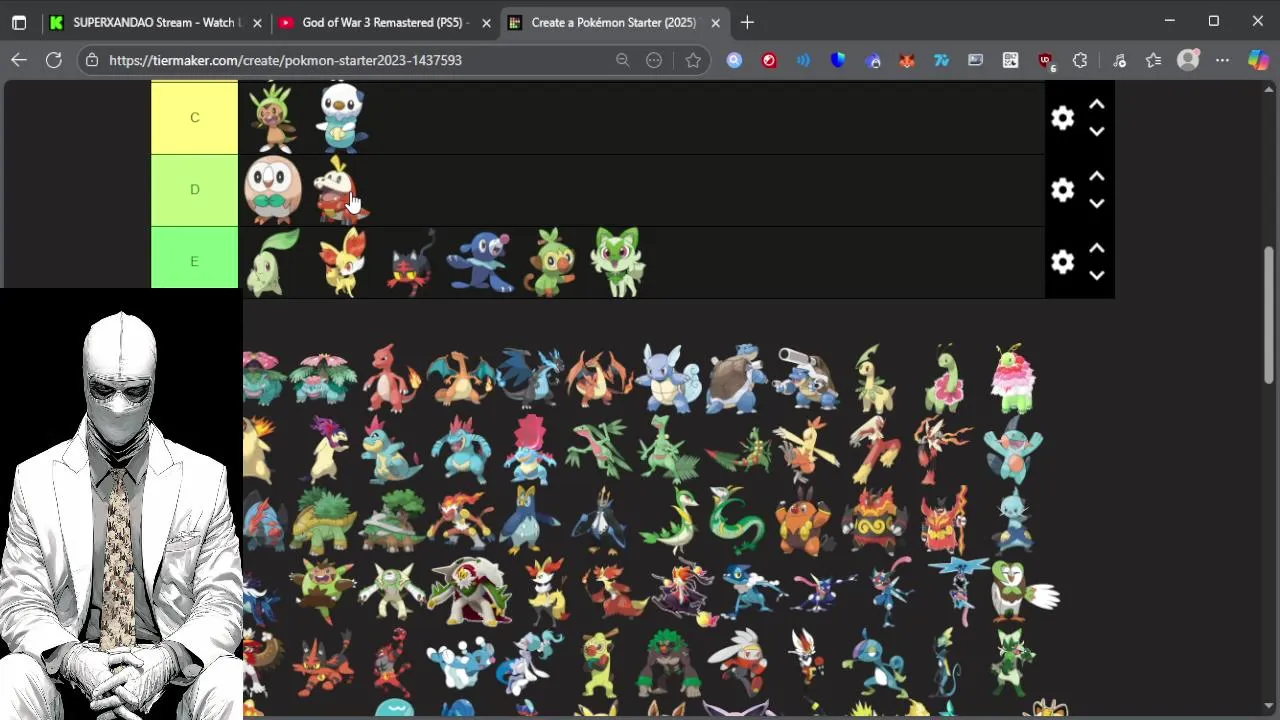The width and height of the screenshot is (1280, 720).
Task: Click the MetaMask fox extension icon
Action: pyautogui.click(x=906, y=60)
